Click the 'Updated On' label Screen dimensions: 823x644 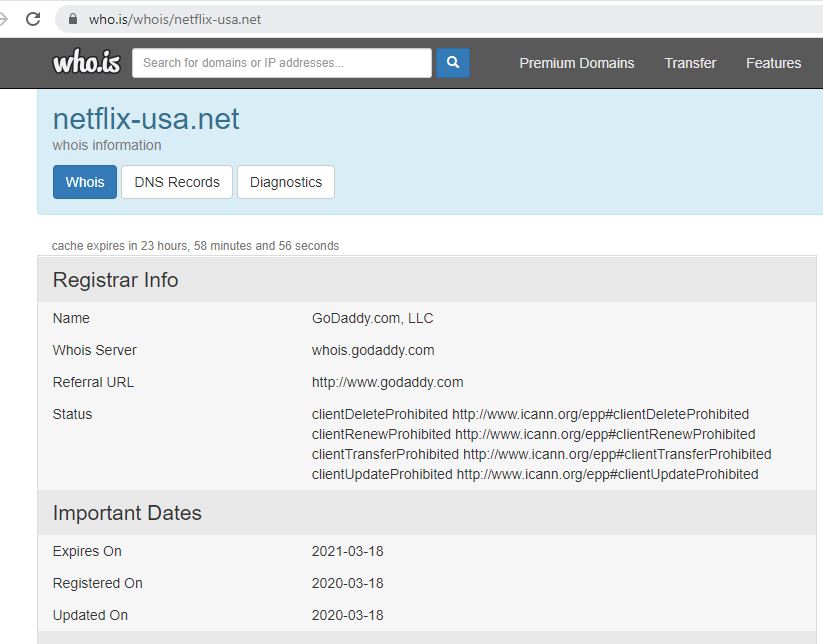pos(90,615)
